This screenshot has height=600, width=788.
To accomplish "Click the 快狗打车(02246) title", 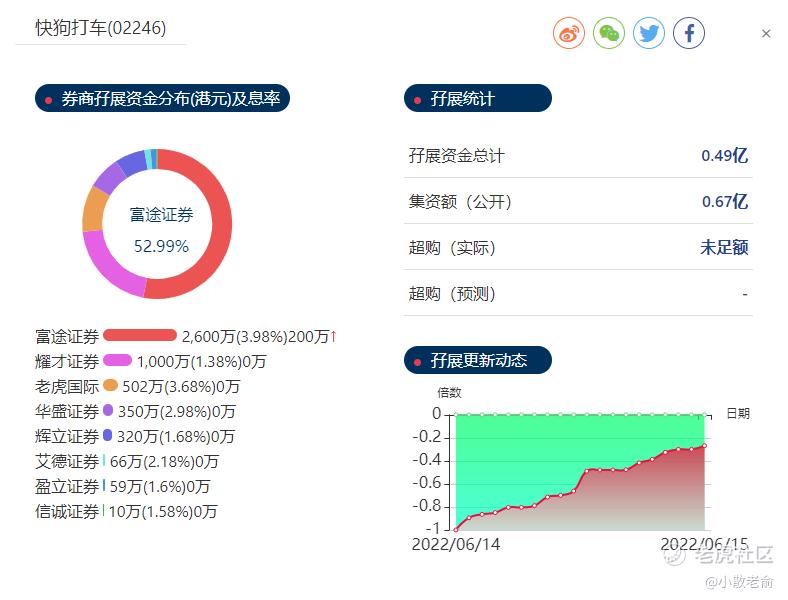I will point(101,28).
